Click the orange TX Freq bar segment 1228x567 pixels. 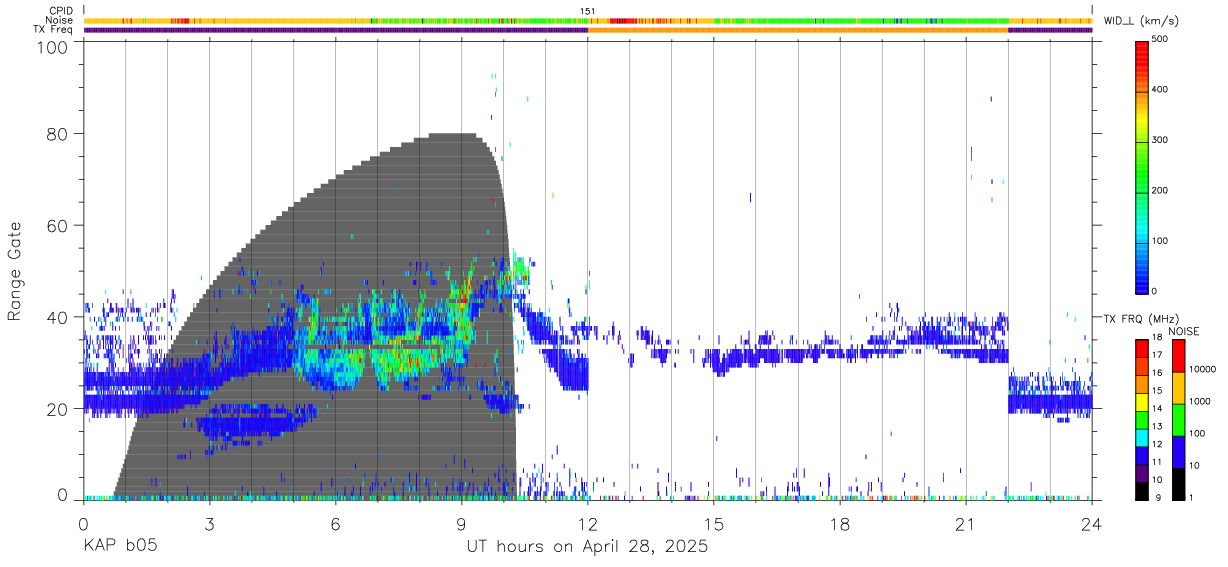click(798, 30)
